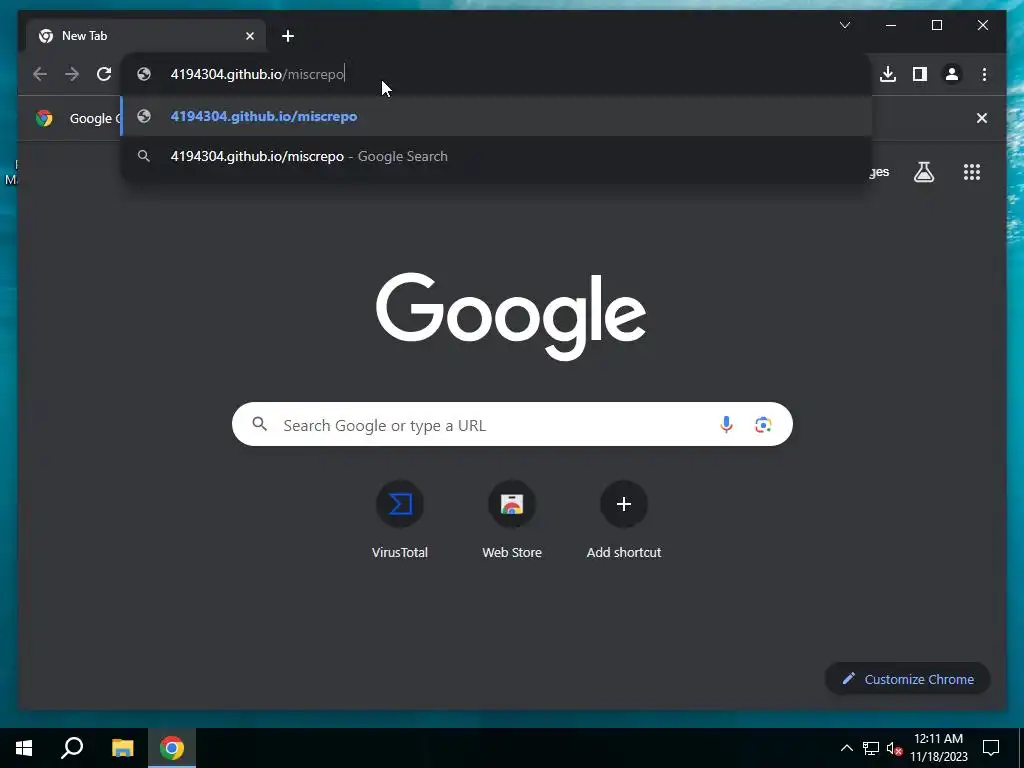Open the VirusTotal shortcut
1024x768 pixels.
[x=400, y=519]
